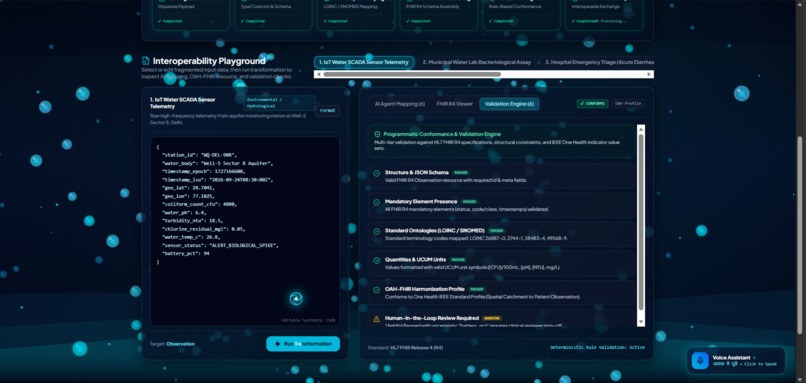Click the Editable Synthetic JSON label
The image size is (806, 383).
pyautogui.click(x=308, y=320)
